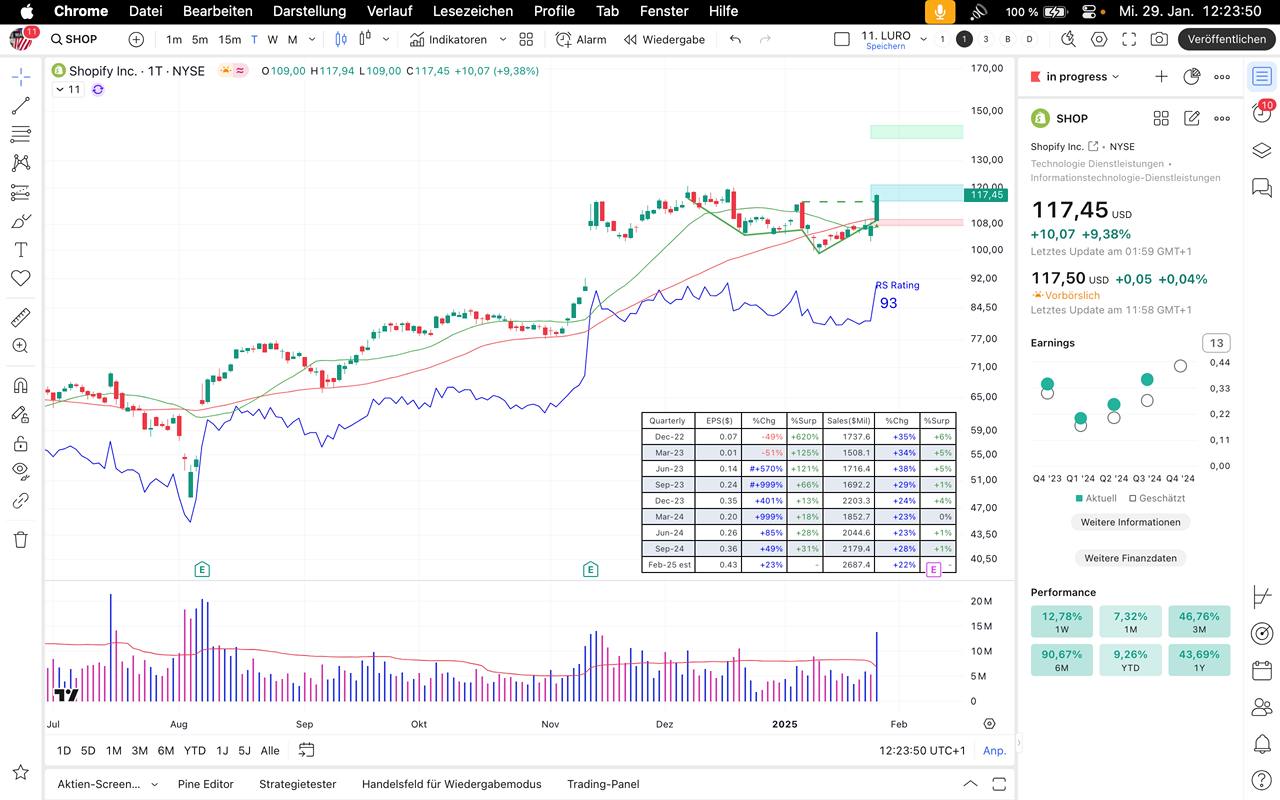
Task: Collapse the indicator legend labeled 11
Action: 60,89
